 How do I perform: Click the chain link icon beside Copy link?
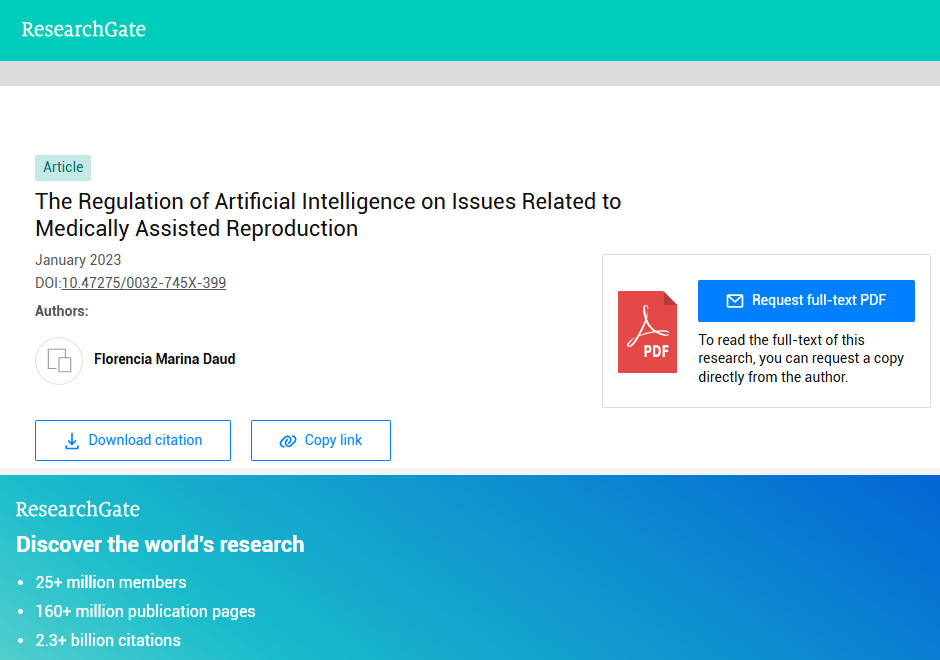[x=288, y=441]
